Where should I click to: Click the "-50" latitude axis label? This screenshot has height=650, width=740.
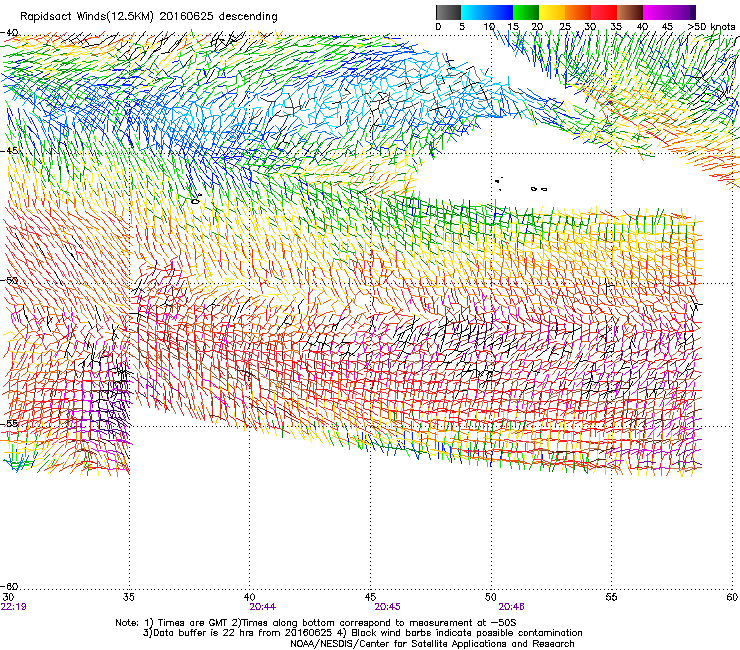(x=9, y=280)
